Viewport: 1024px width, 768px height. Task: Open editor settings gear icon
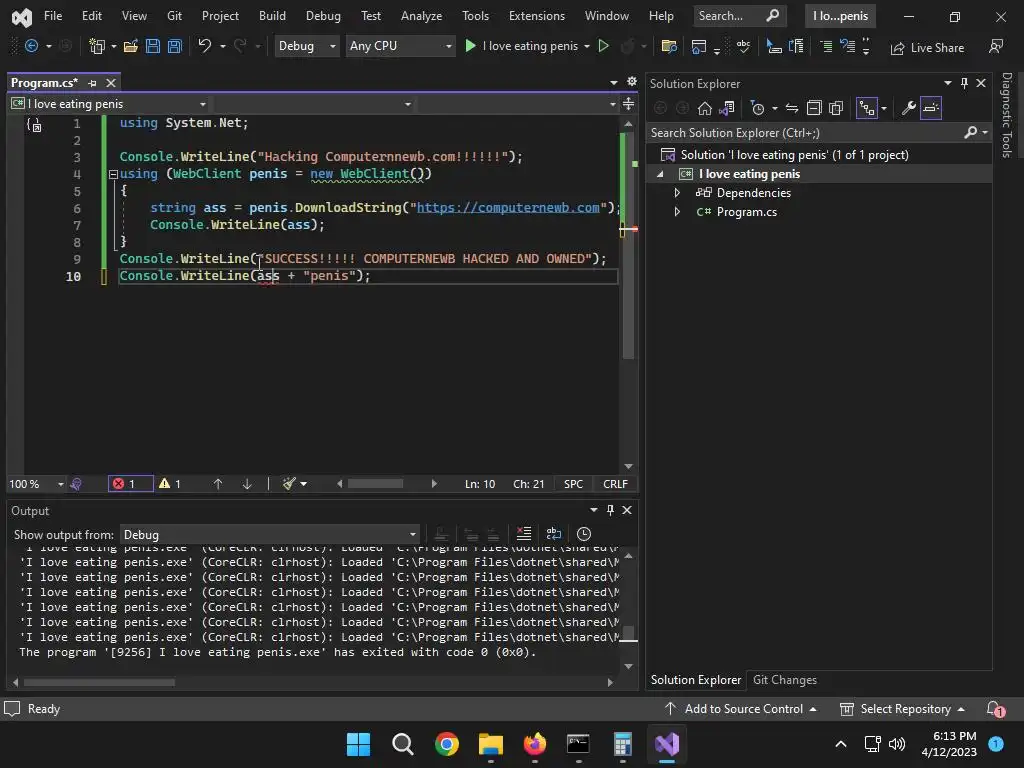coord(632,81)
